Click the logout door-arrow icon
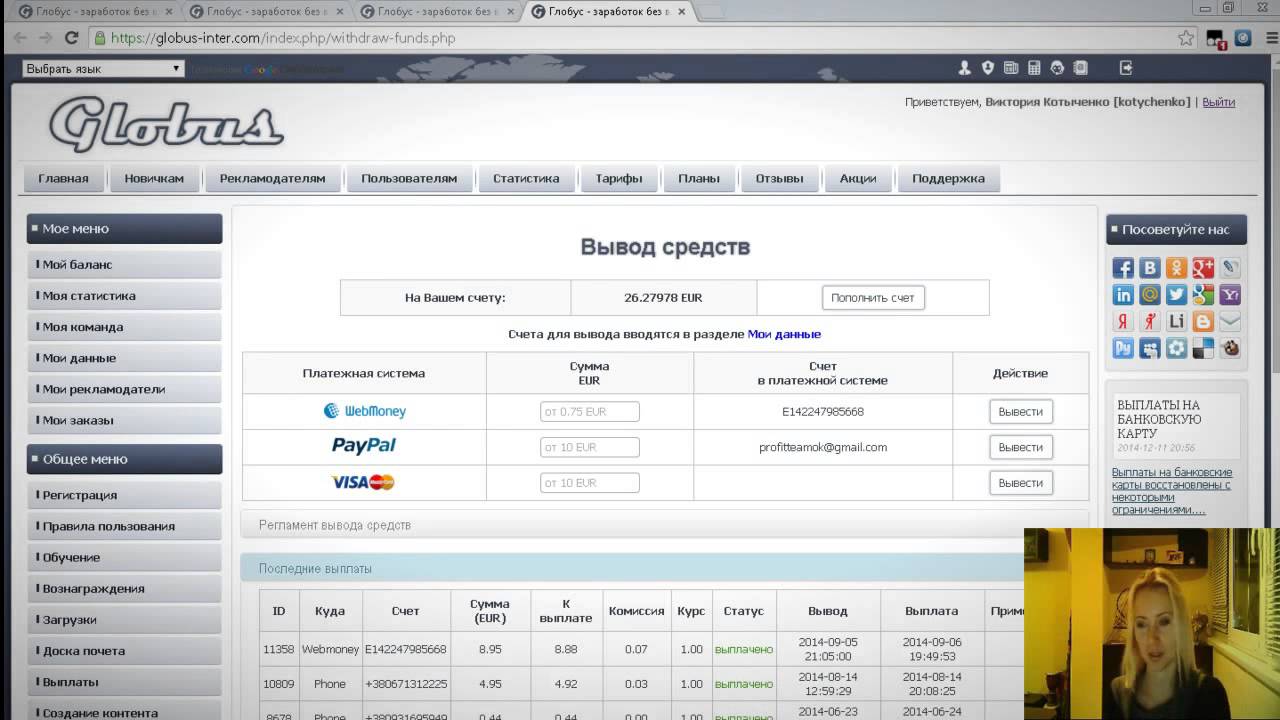The width and height of the screenshot is (1280, 720). pos(1126,68)
